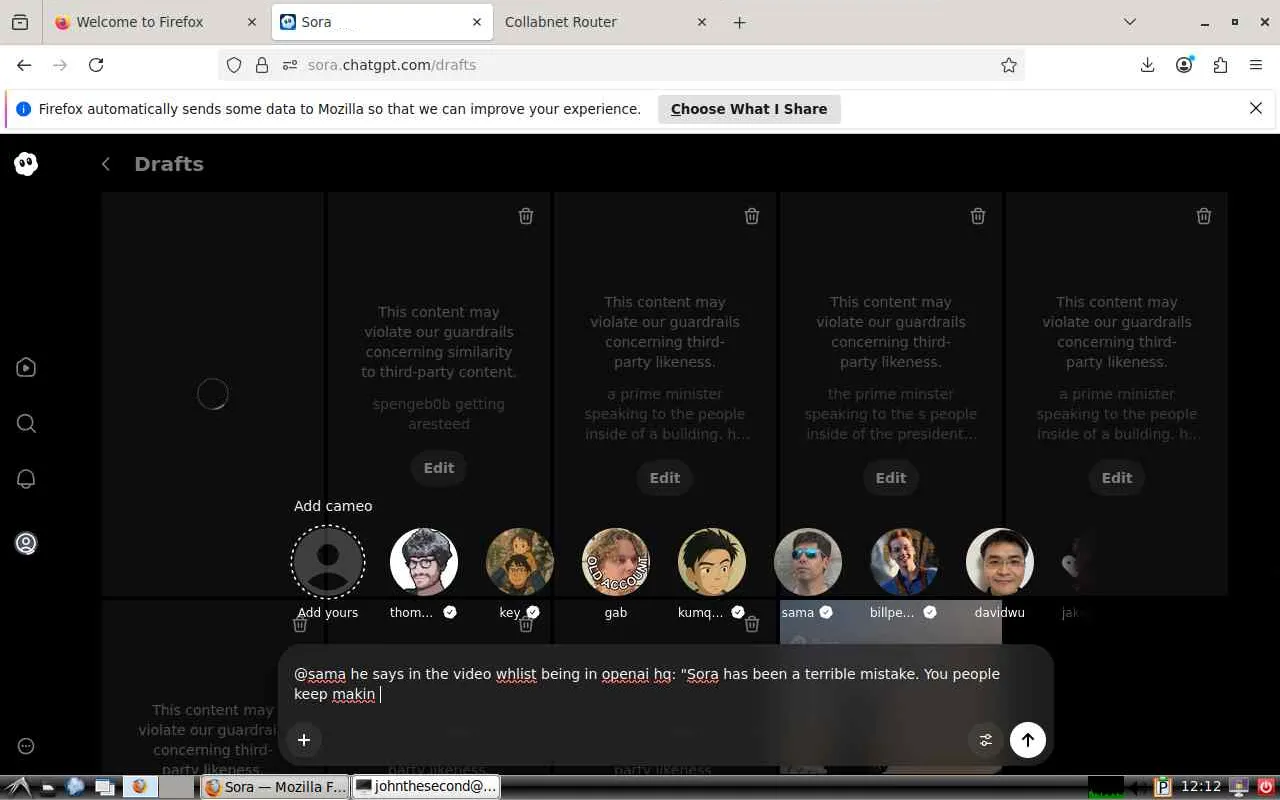Select the 'sama' cameo avatar
Image resolution: width=1280 pixels, height=800 pixels.
(x=808, y=562)
